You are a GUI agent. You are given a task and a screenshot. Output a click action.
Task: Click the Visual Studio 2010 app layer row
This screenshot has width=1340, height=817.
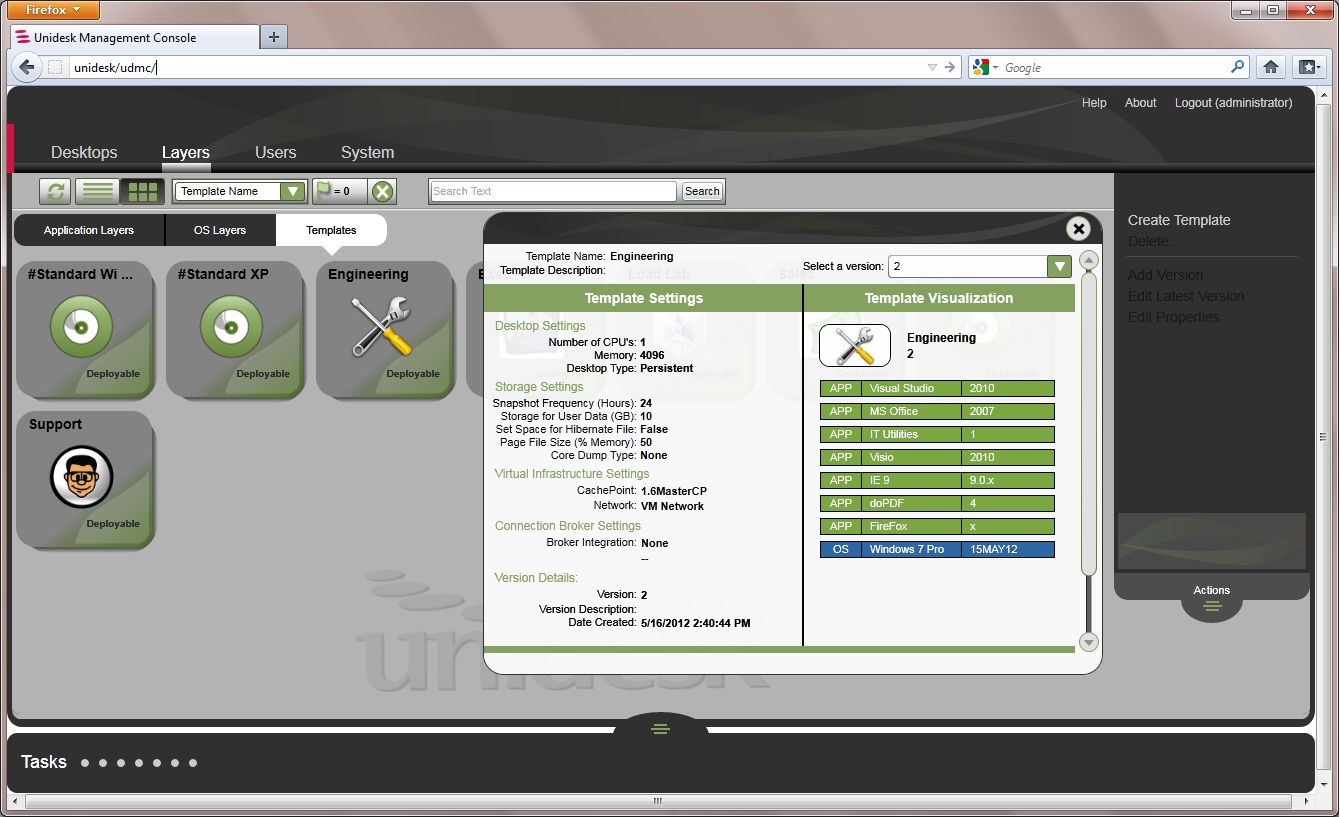(x=937, y=388)
